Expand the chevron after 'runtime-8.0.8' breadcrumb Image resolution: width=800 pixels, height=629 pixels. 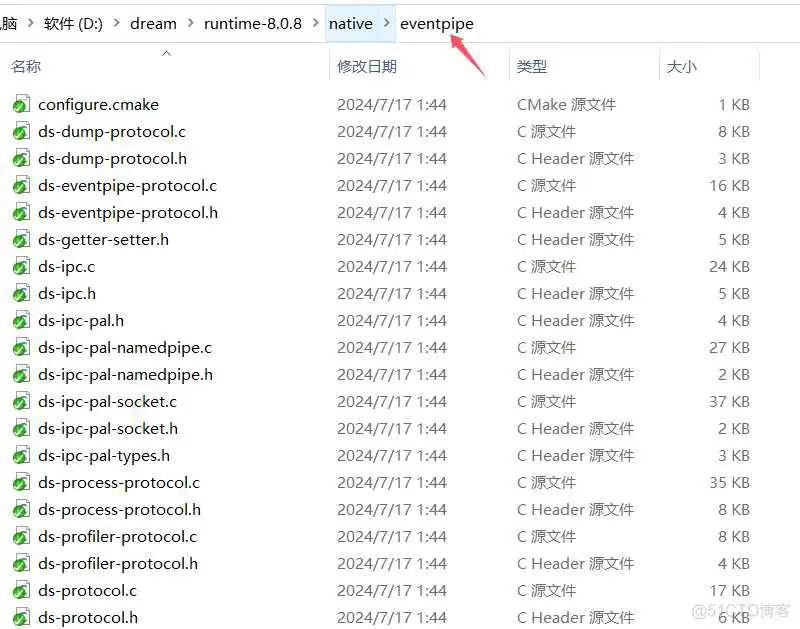tap(315, 23)
